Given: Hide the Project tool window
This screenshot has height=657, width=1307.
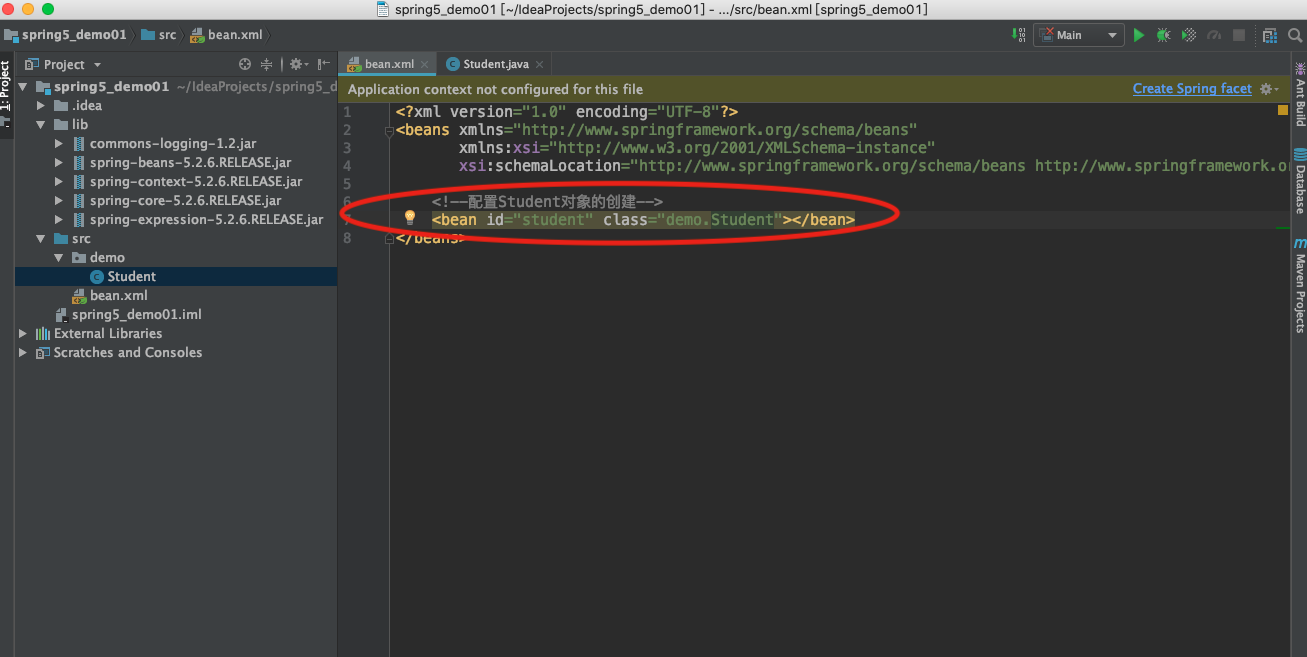Looking at the screenshot, I should (x=323, y=64).
